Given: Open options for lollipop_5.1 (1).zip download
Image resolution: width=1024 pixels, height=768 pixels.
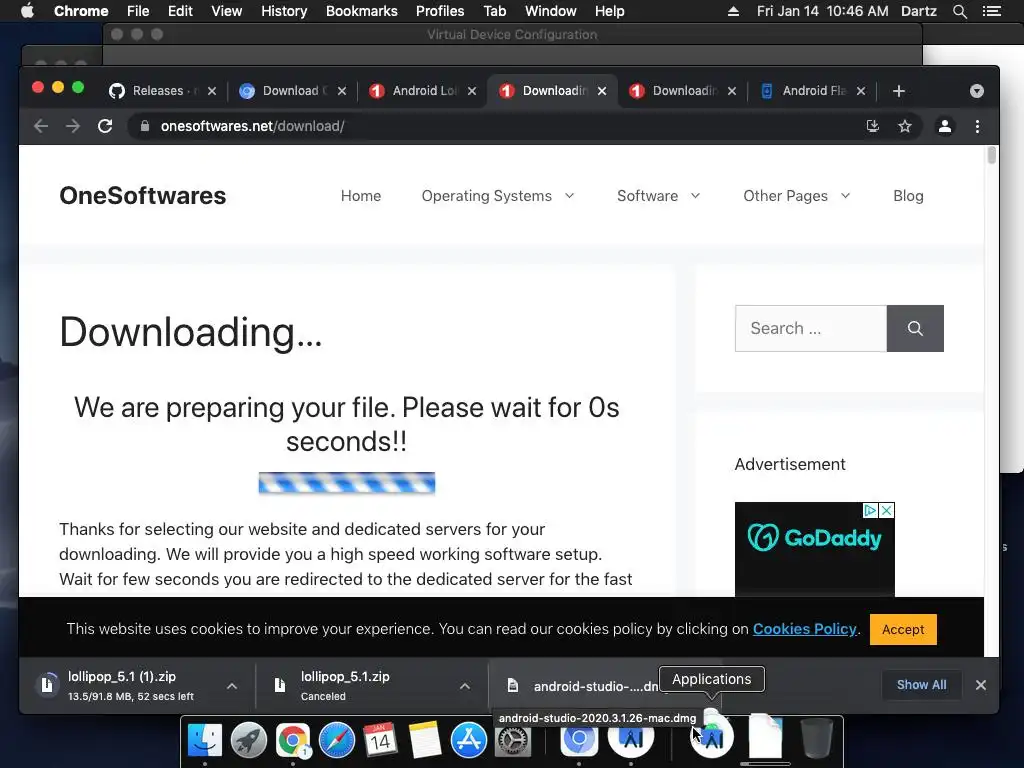Looking at the screenshot, I should tap(232, 686).
